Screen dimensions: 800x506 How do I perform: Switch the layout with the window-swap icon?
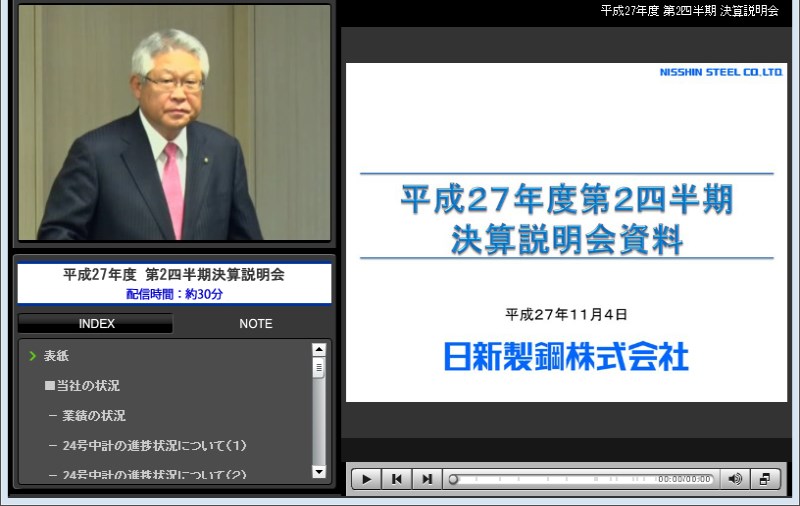(x=765, y=479)
